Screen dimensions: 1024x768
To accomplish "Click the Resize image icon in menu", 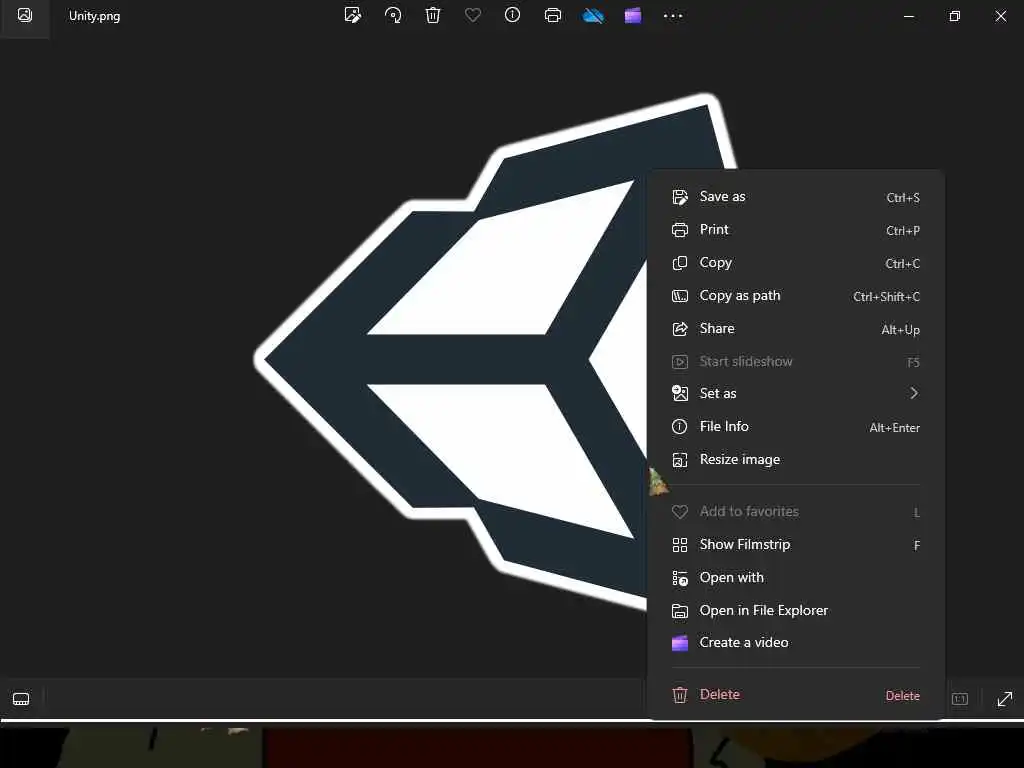I will coord(680,460).
